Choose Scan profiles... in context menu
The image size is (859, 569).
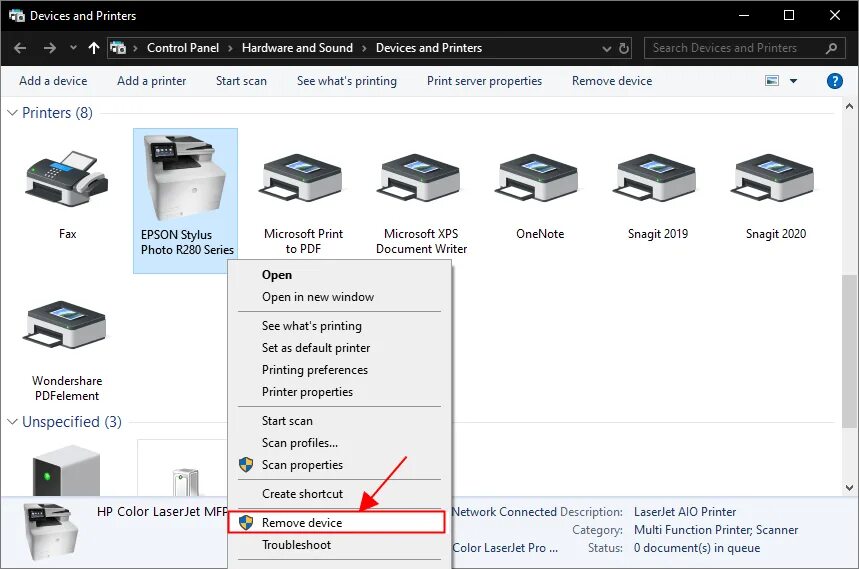coord(340,442)
